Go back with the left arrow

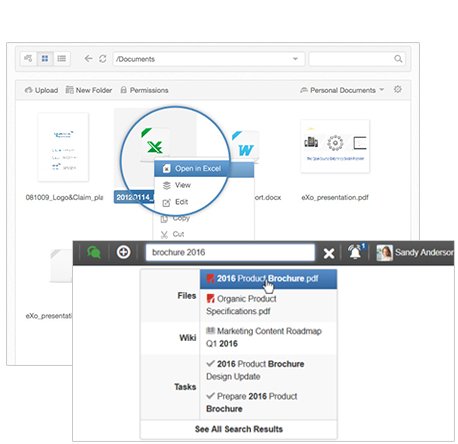(x=88, y=59)
